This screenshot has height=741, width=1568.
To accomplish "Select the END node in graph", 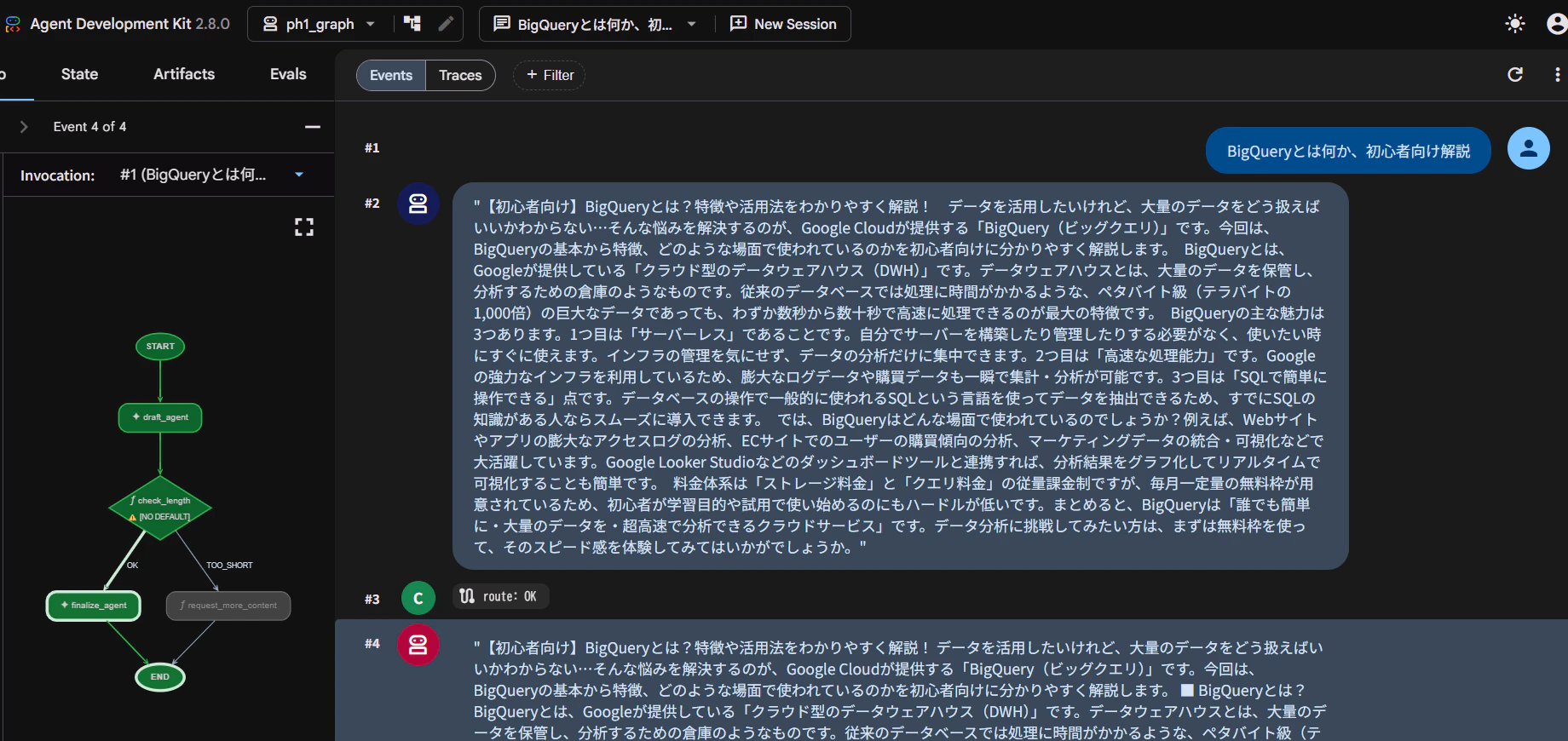I will click(x=160, y=677).
